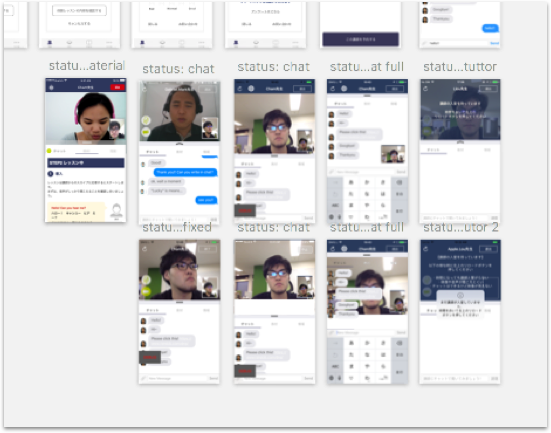Click message input field in "statu...fixed" artboard
551x433 pixels.
point(177,379)
